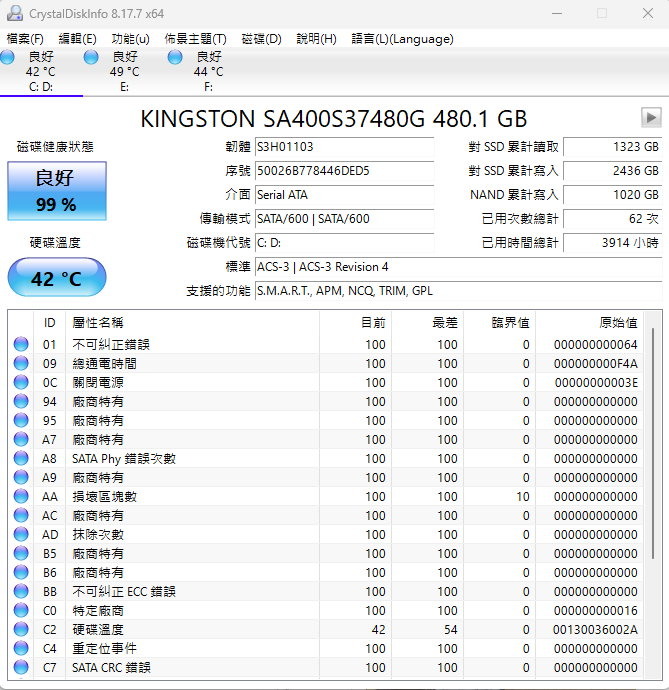
Task: Click the disk title KINGSTON SA400S37480G 480.1 GB
Action: click(334, 118)
